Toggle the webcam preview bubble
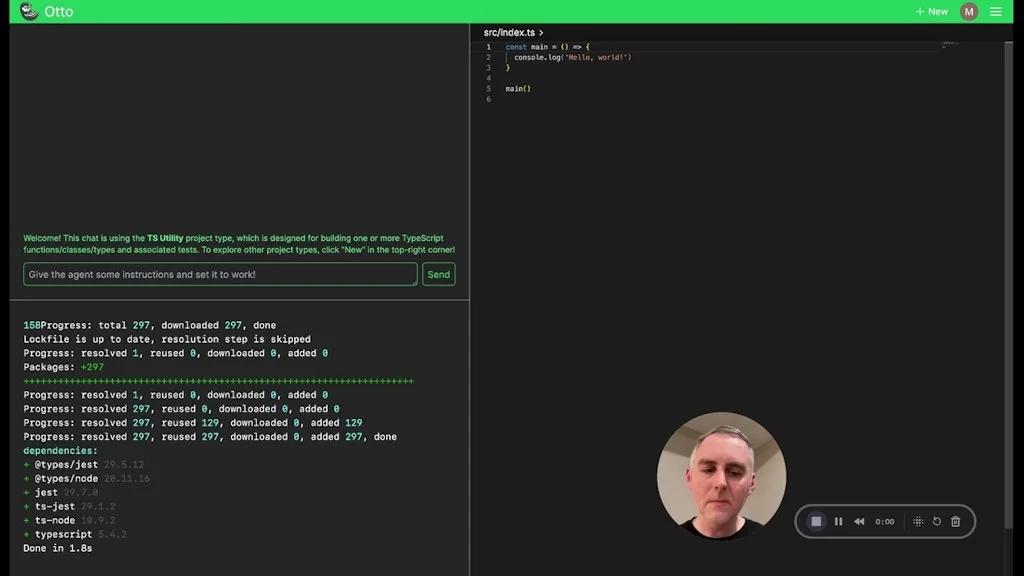Screen dimensions: 1024x576 [x=721, y=477]
